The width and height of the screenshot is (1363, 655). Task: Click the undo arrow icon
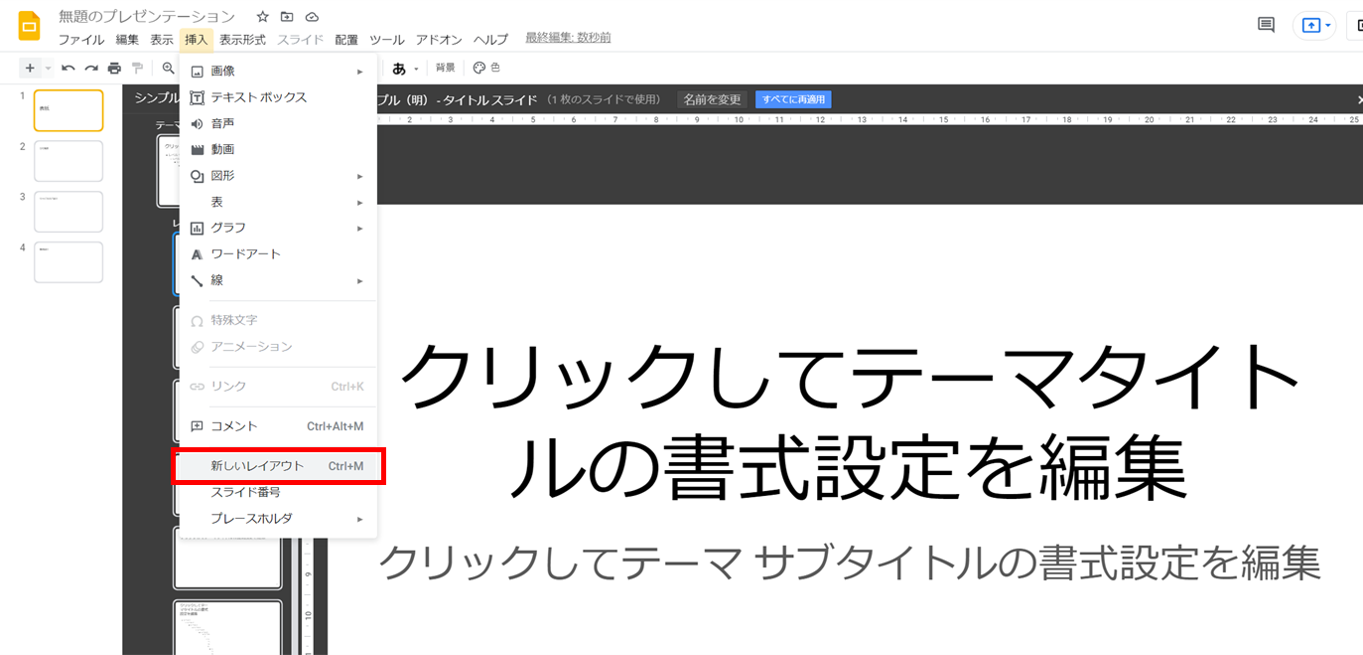[x=68, y=68]
